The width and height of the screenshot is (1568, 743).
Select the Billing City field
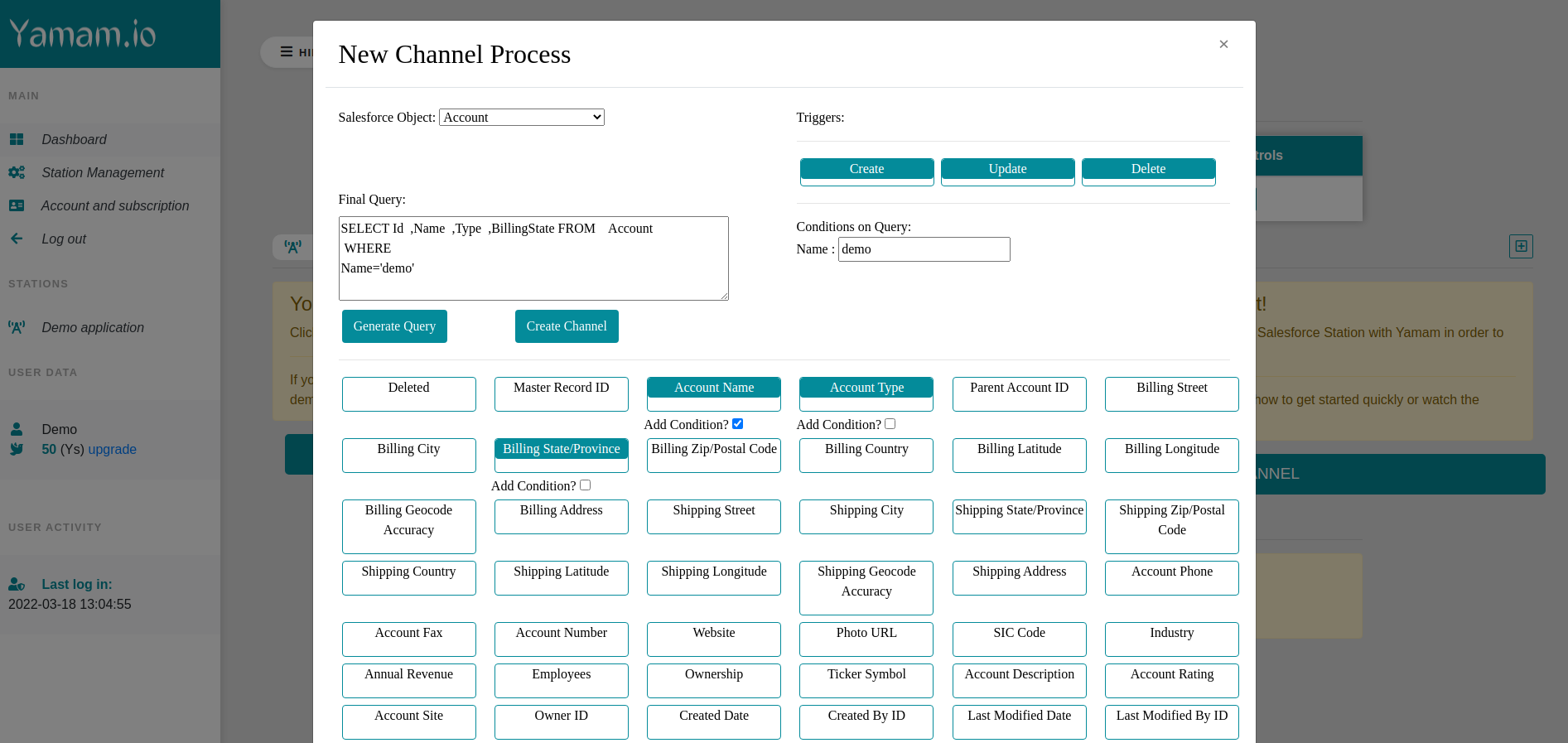pyautogui.click(x=409, y=455)
